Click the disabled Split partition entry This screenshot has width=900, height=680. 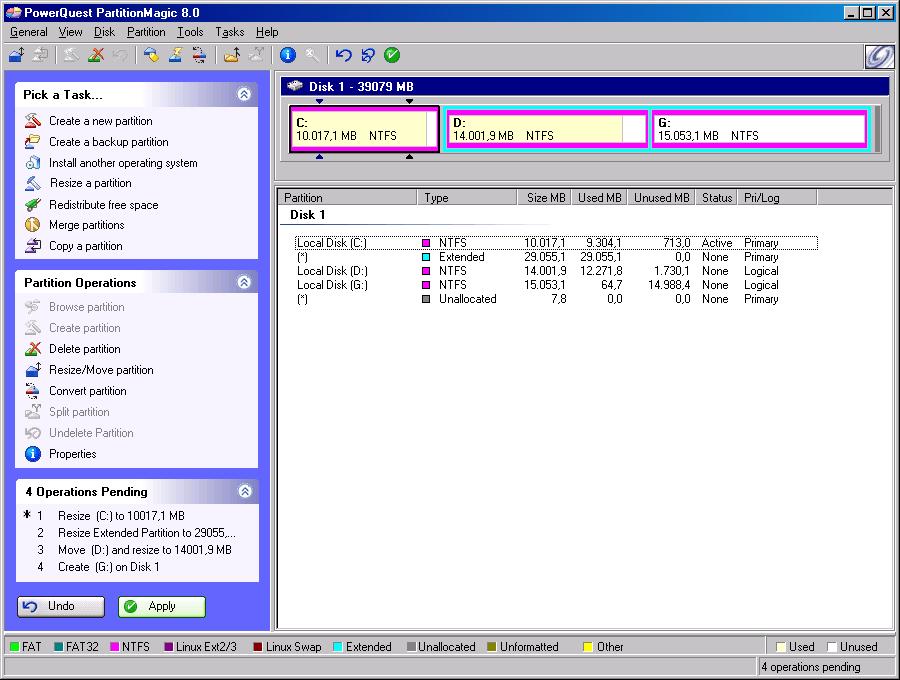(x=79, y=412)
